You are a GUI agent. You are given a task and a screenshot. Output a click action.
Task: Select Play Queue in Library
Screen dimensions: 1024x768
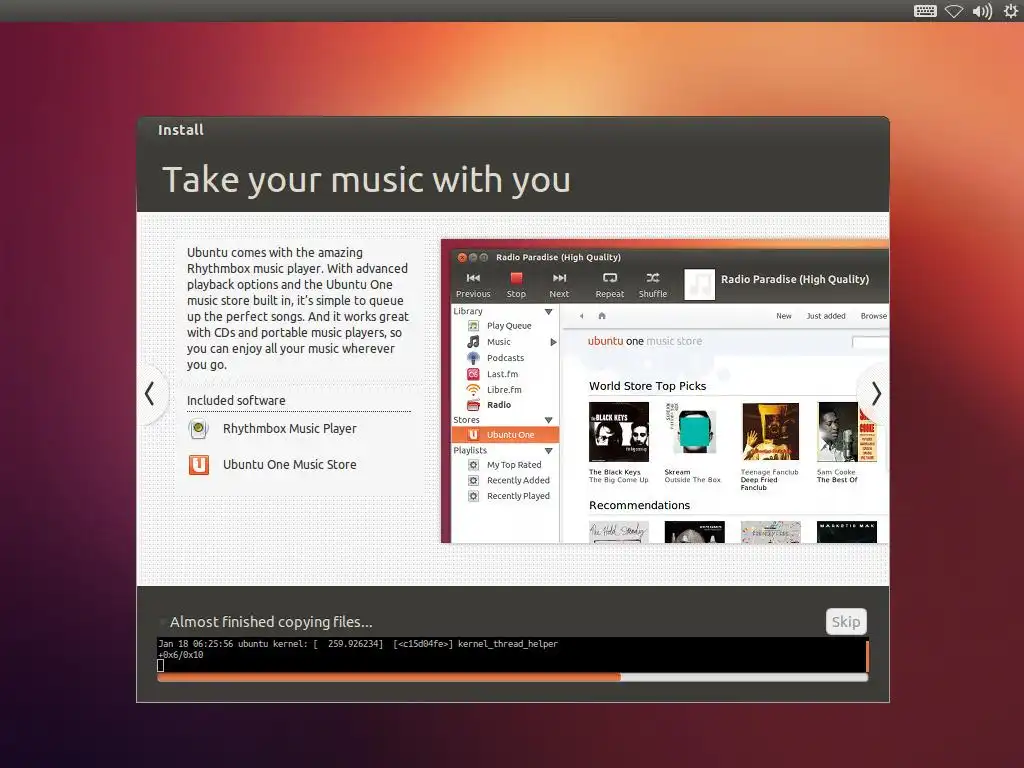tap(509, 326)
